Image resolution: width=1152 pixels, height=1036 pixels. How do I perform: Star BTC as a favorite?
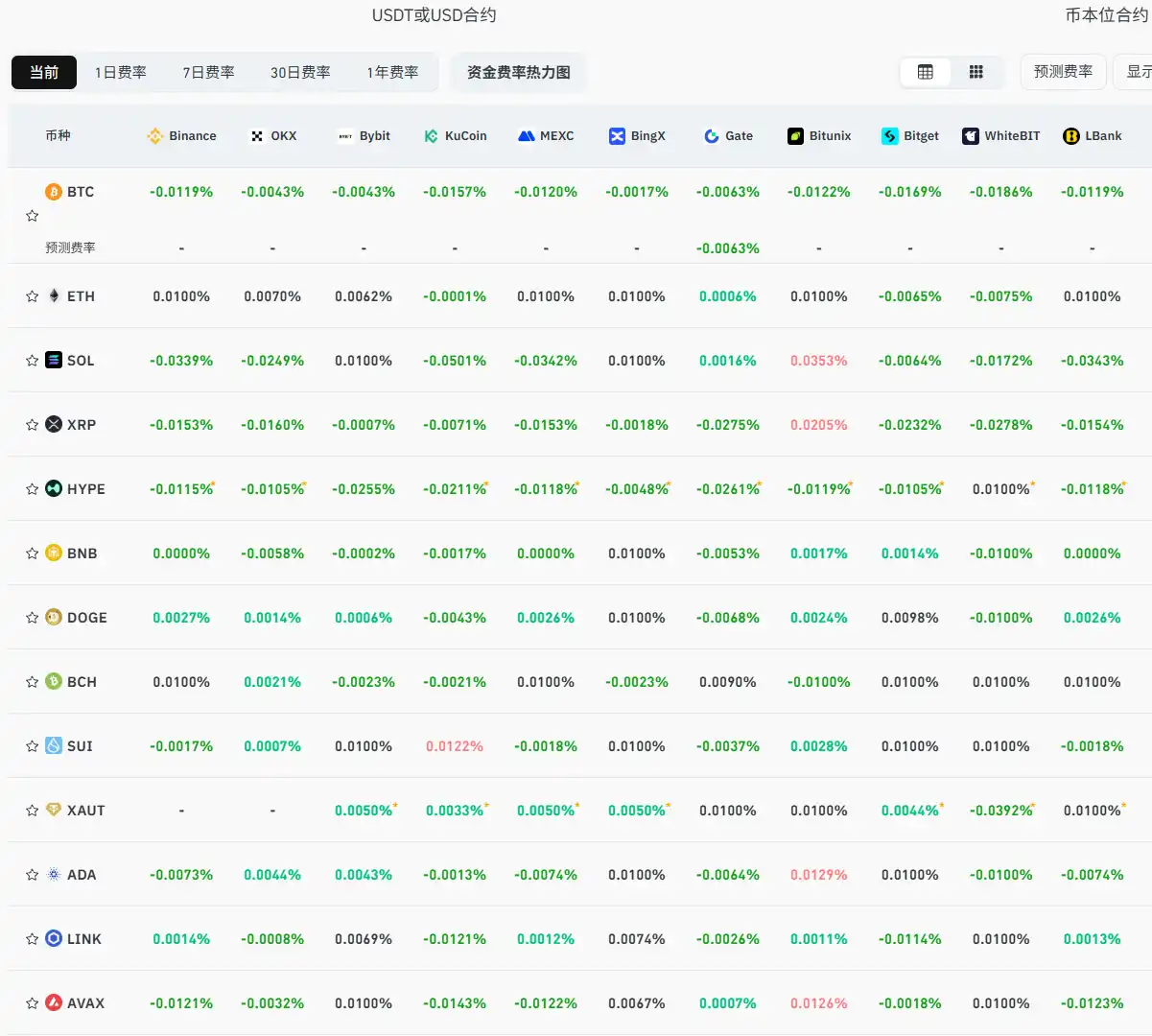tap(32, 216)
